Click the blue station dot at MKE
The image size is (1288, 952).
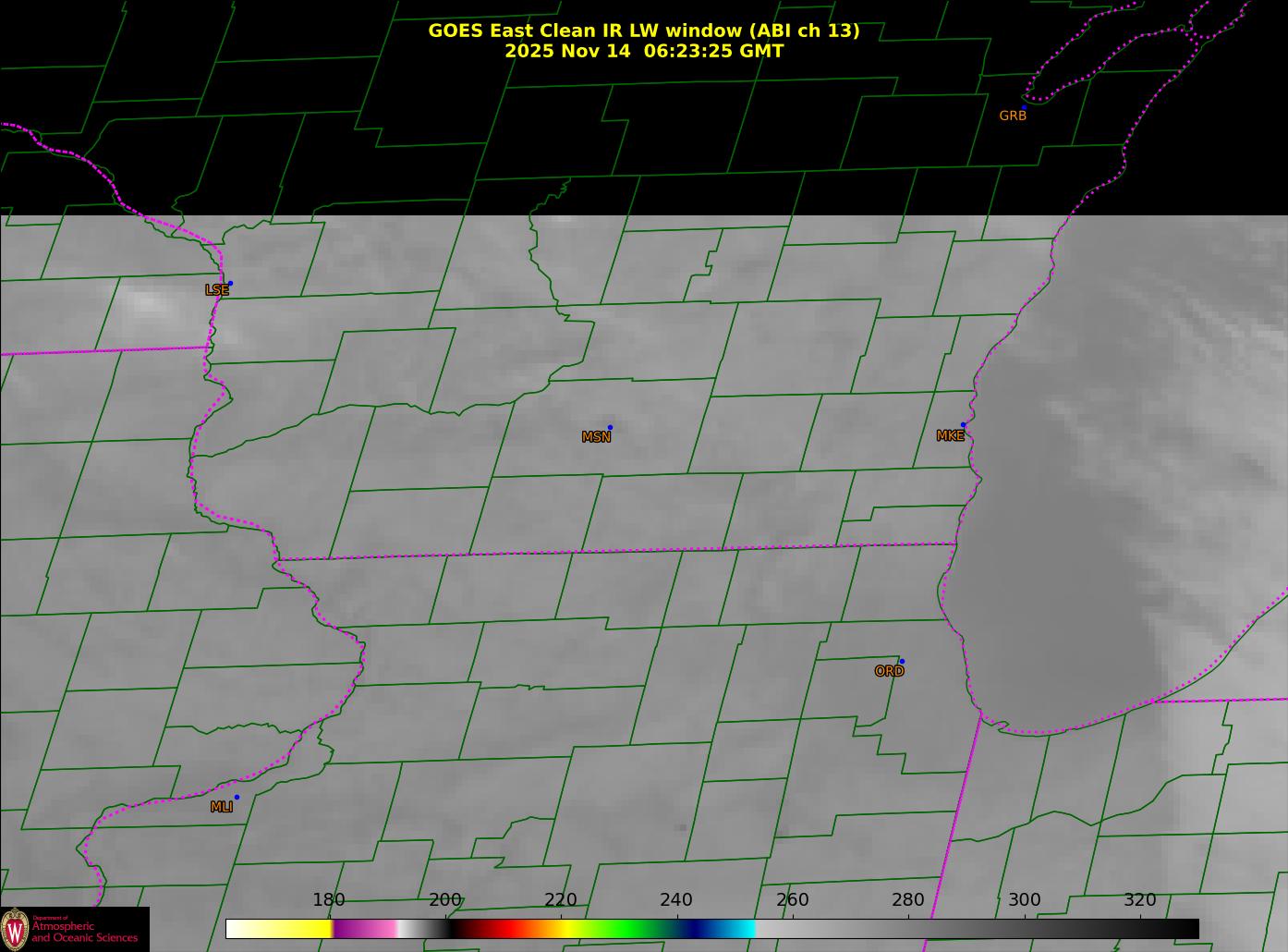coord(963,425)
